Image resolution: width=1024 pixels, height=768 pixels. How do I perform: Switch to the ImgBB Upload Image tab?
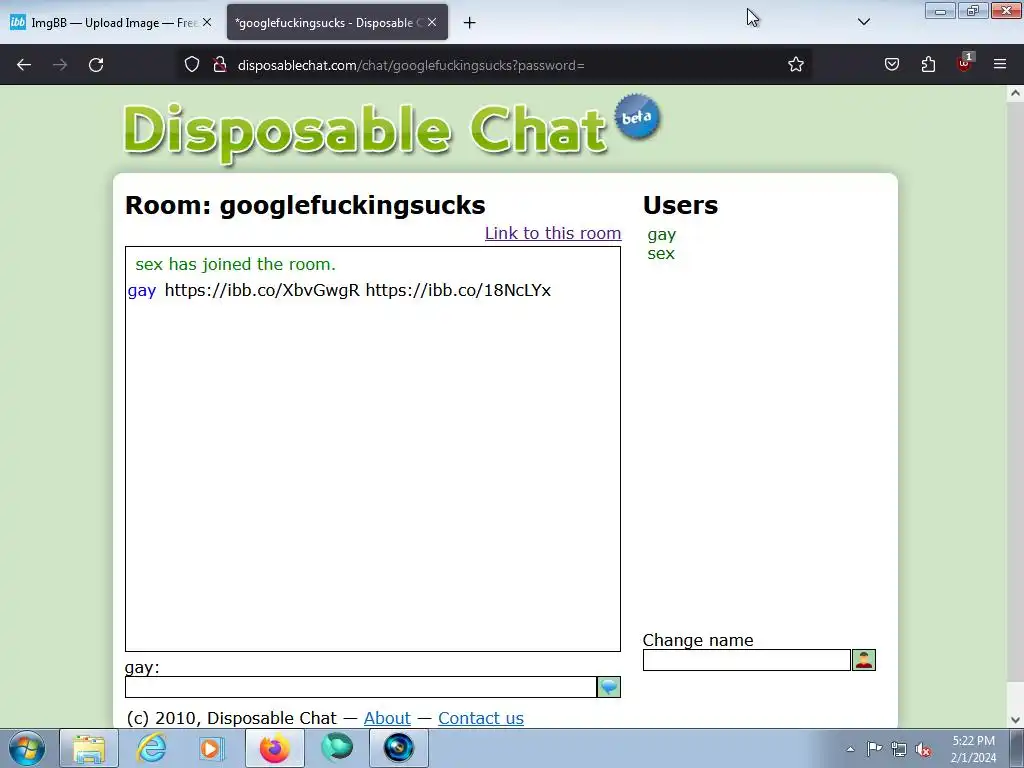111,22
